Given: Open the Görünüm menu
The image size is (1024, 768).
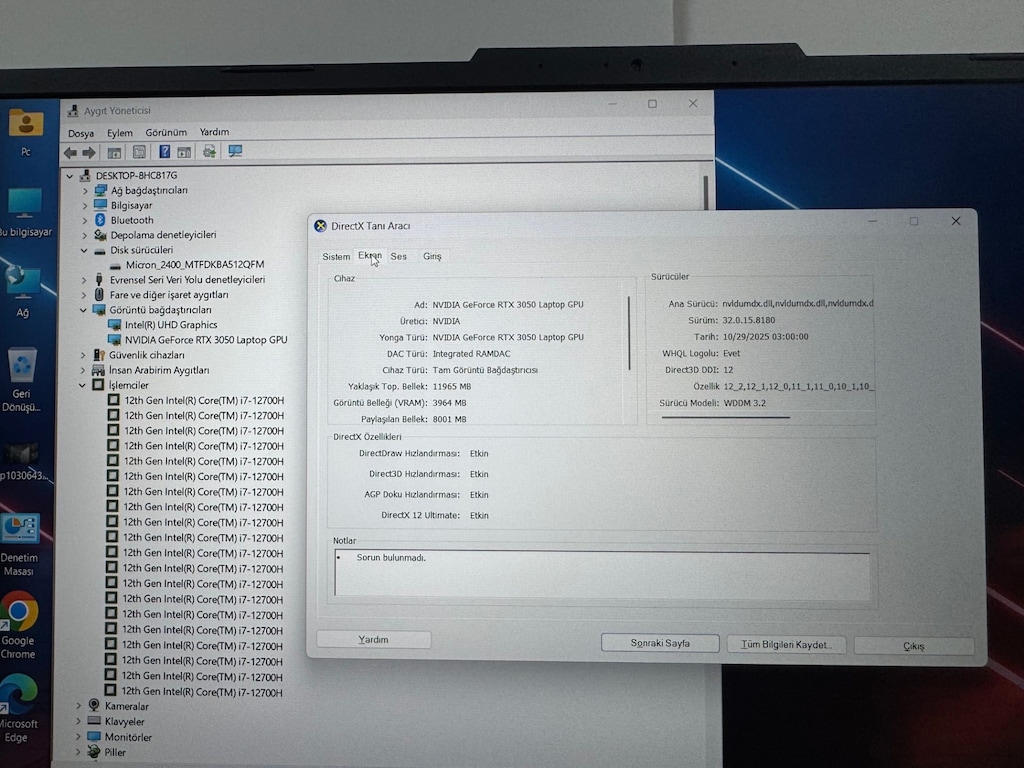Looking at the screenshot, I should [166, 132].
